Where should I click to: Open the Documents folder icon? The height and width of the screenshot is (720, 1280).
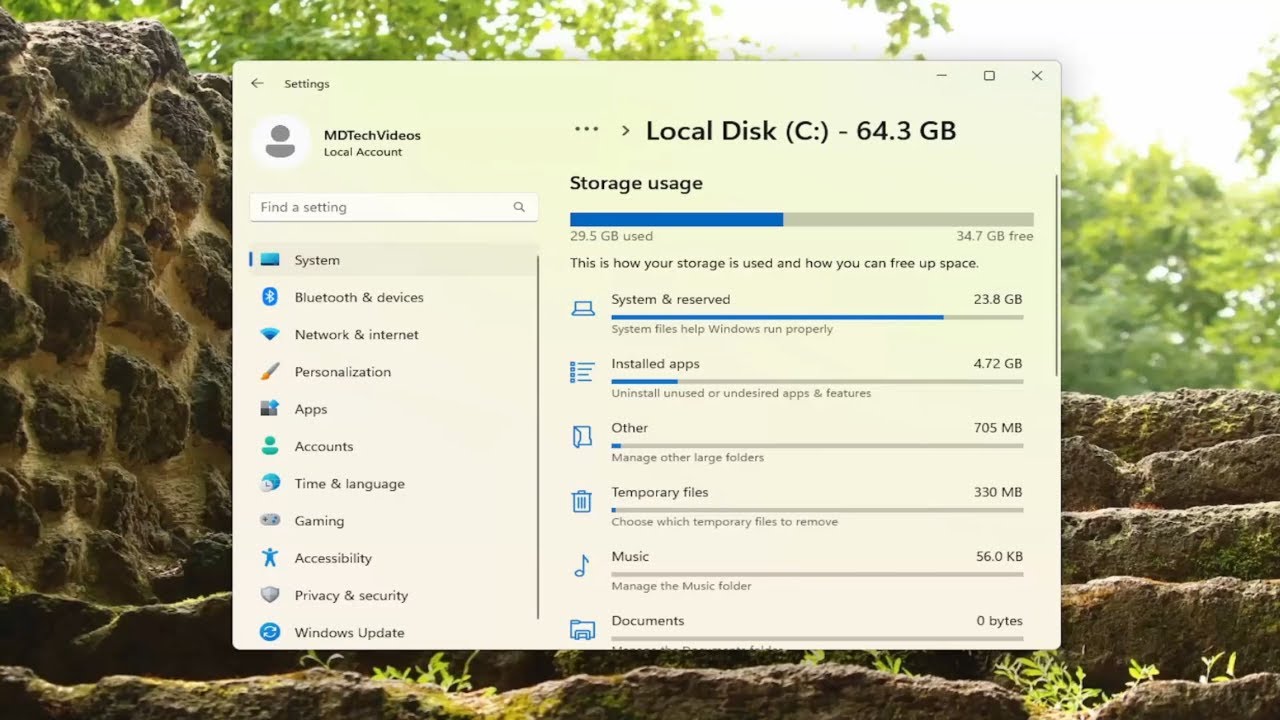click(582, 630)
